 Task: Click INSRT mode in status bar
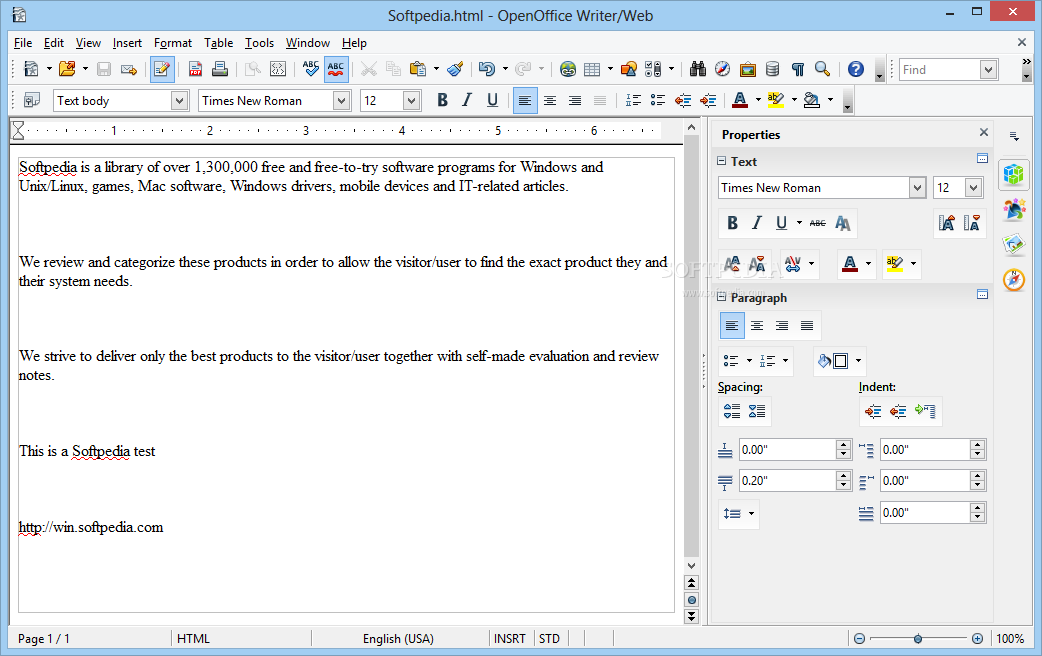click(510, 639)
